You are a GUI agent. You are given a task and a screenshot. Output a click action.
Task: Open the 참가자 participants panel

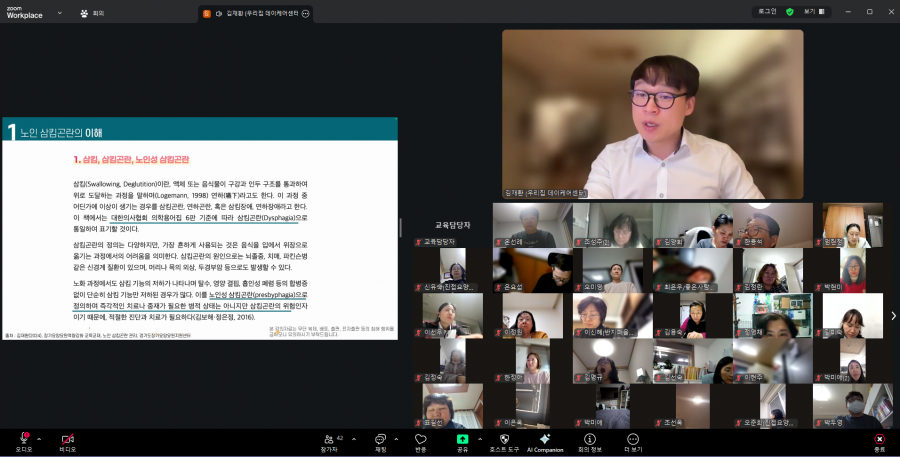tap(328, 440)
